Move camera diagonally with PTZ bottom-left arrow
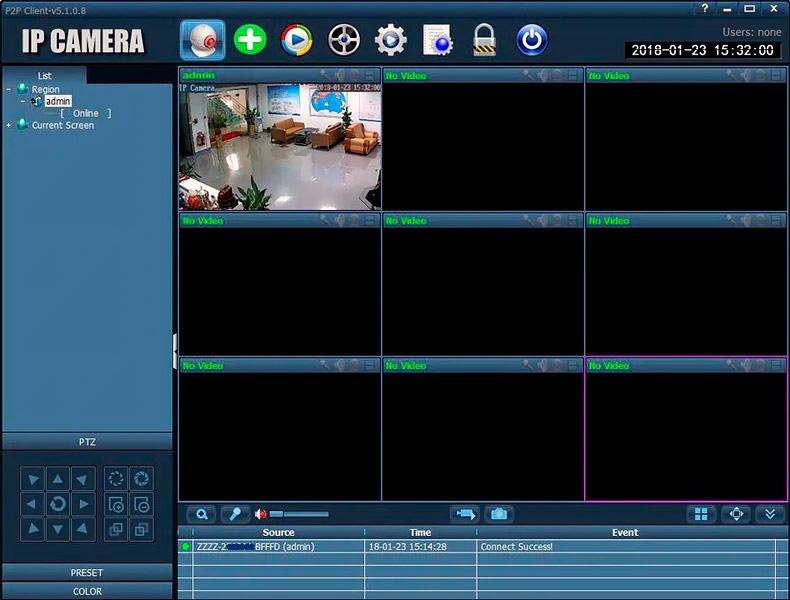Image resolution: width=790 pixels, height=600 pixels. pyautogui.click(x=32, y=529)
